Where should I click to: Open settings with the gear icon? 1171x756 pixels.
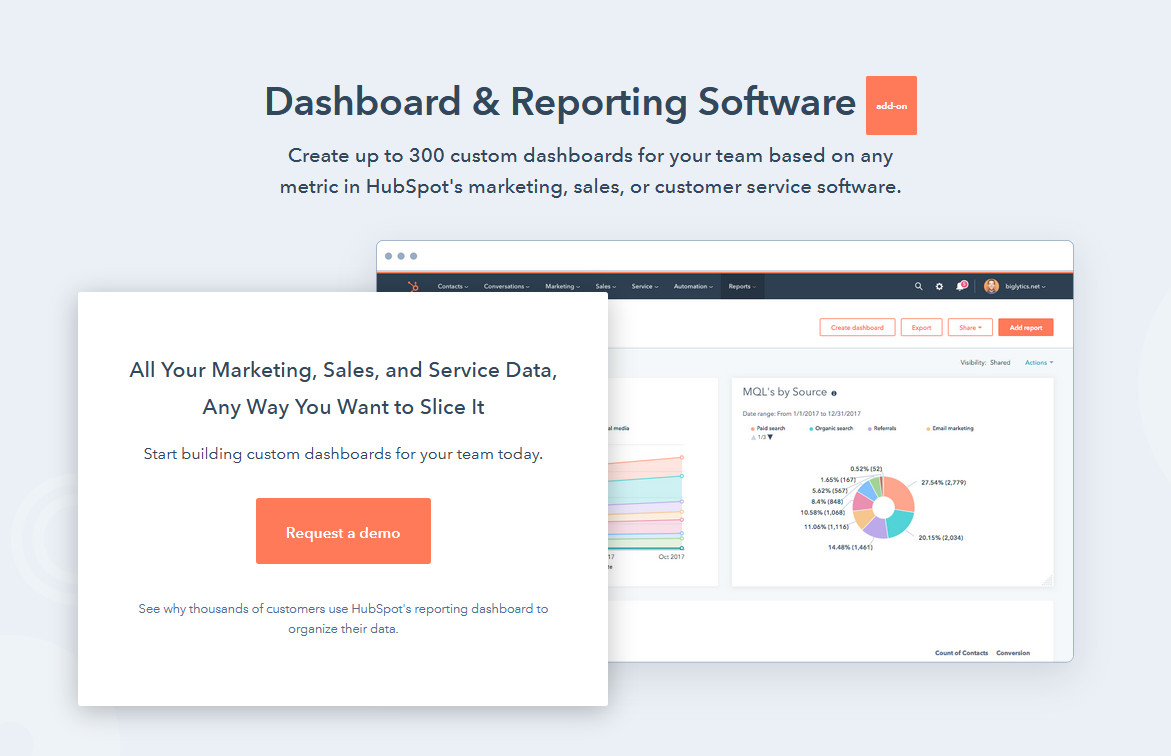[x=939, y=286]
